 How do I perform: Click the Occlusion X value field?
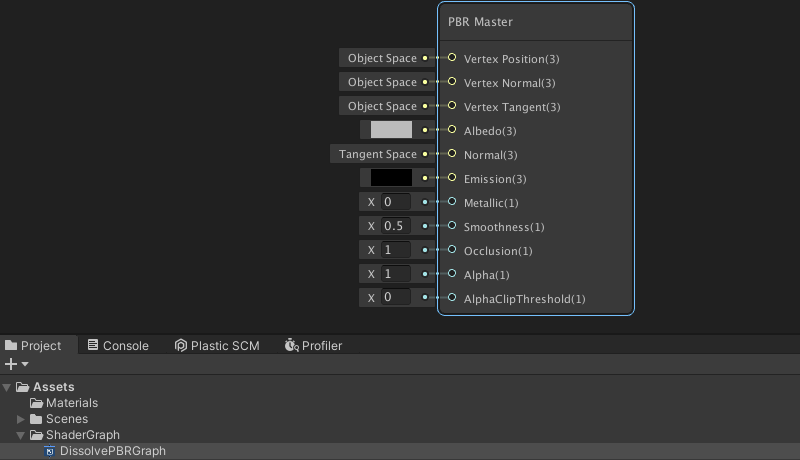click(395, 250)
